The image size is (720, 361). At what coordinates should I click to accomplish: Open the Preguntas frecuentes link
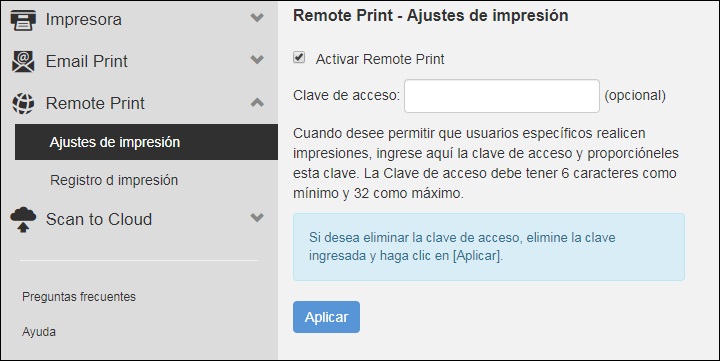click(x=79, y=297)
